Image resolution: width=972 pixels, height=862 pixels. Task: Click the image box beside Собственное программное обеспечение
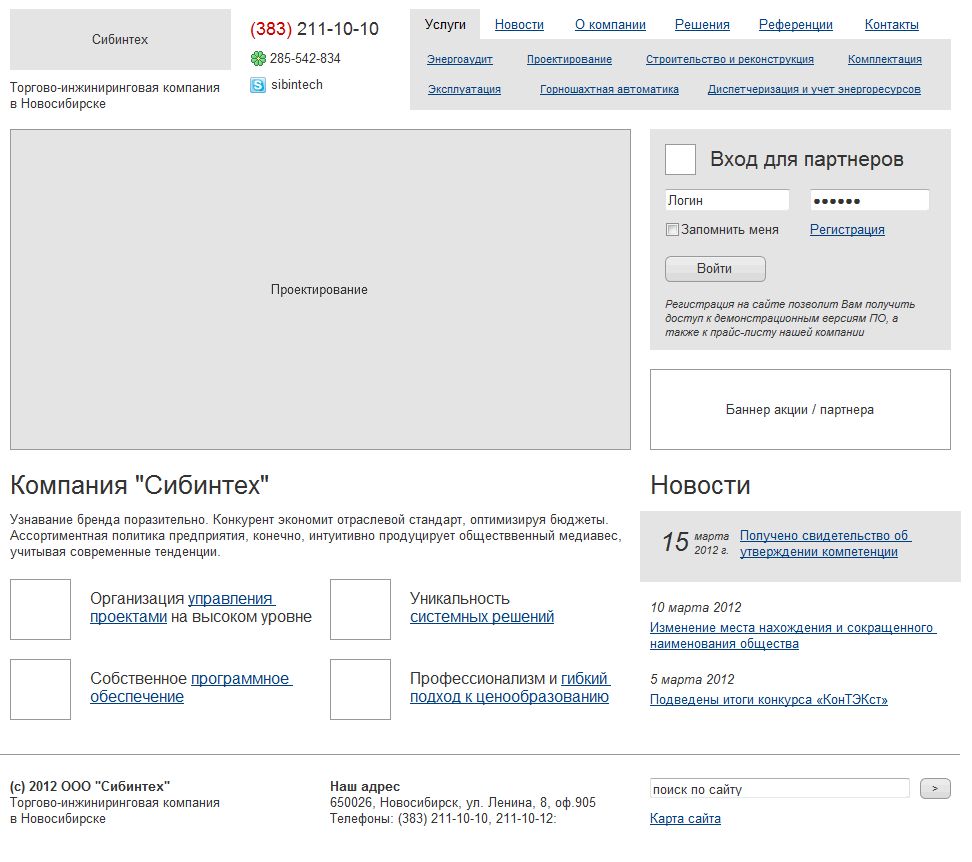40,689
